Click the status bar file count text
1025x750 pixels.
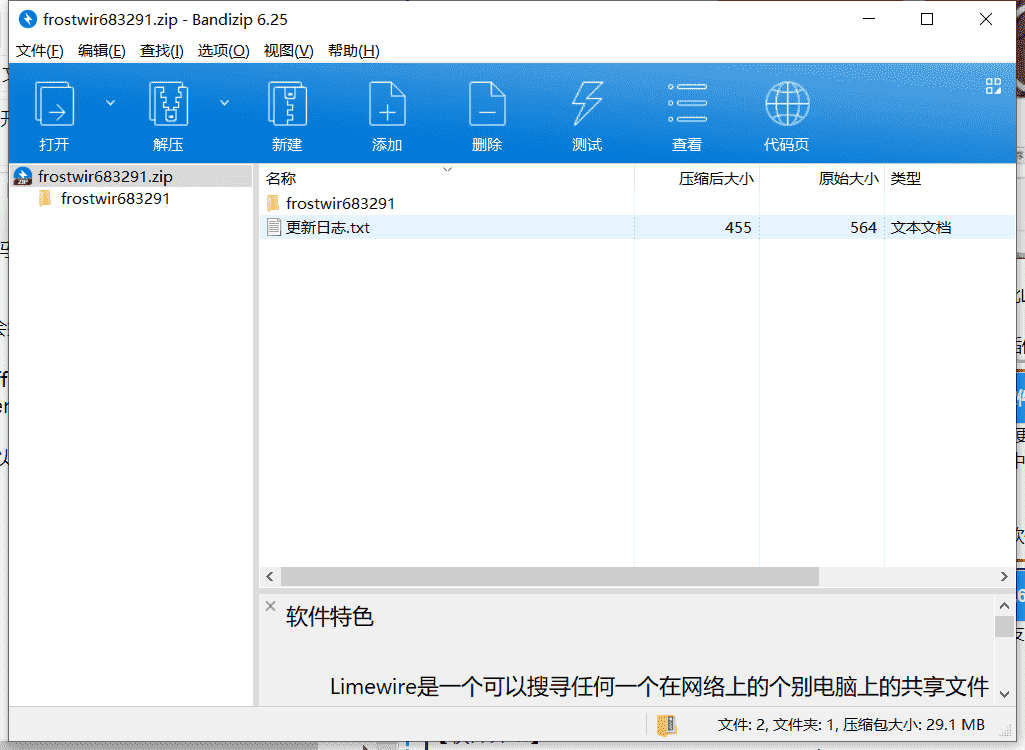[851, 724]
